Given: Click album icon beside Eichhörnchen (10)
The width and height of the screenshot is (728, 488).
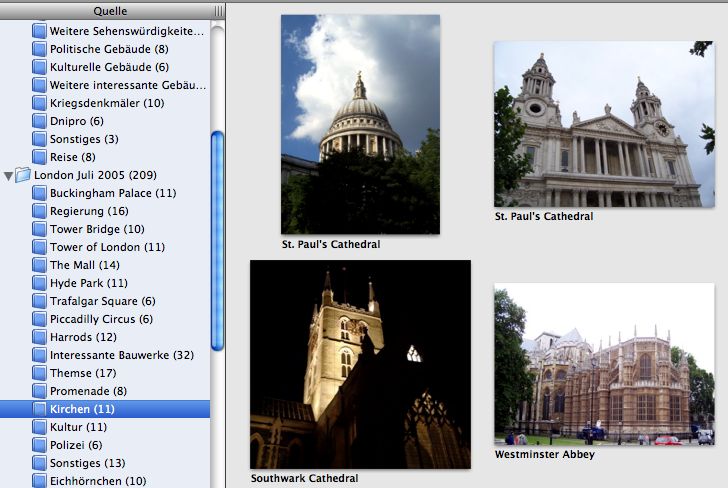Looking at the screenshot, I should pyautogui.click(x=39, y=481).
